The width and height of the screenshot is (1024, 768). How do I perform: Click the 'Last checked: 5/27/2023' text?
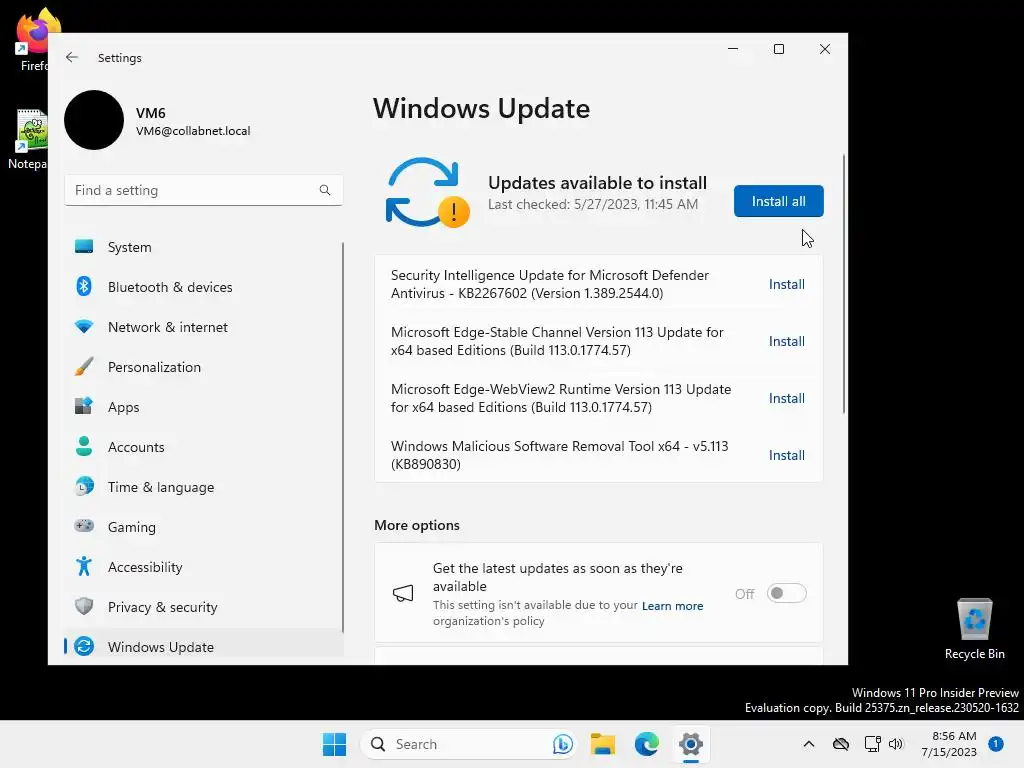592,204
